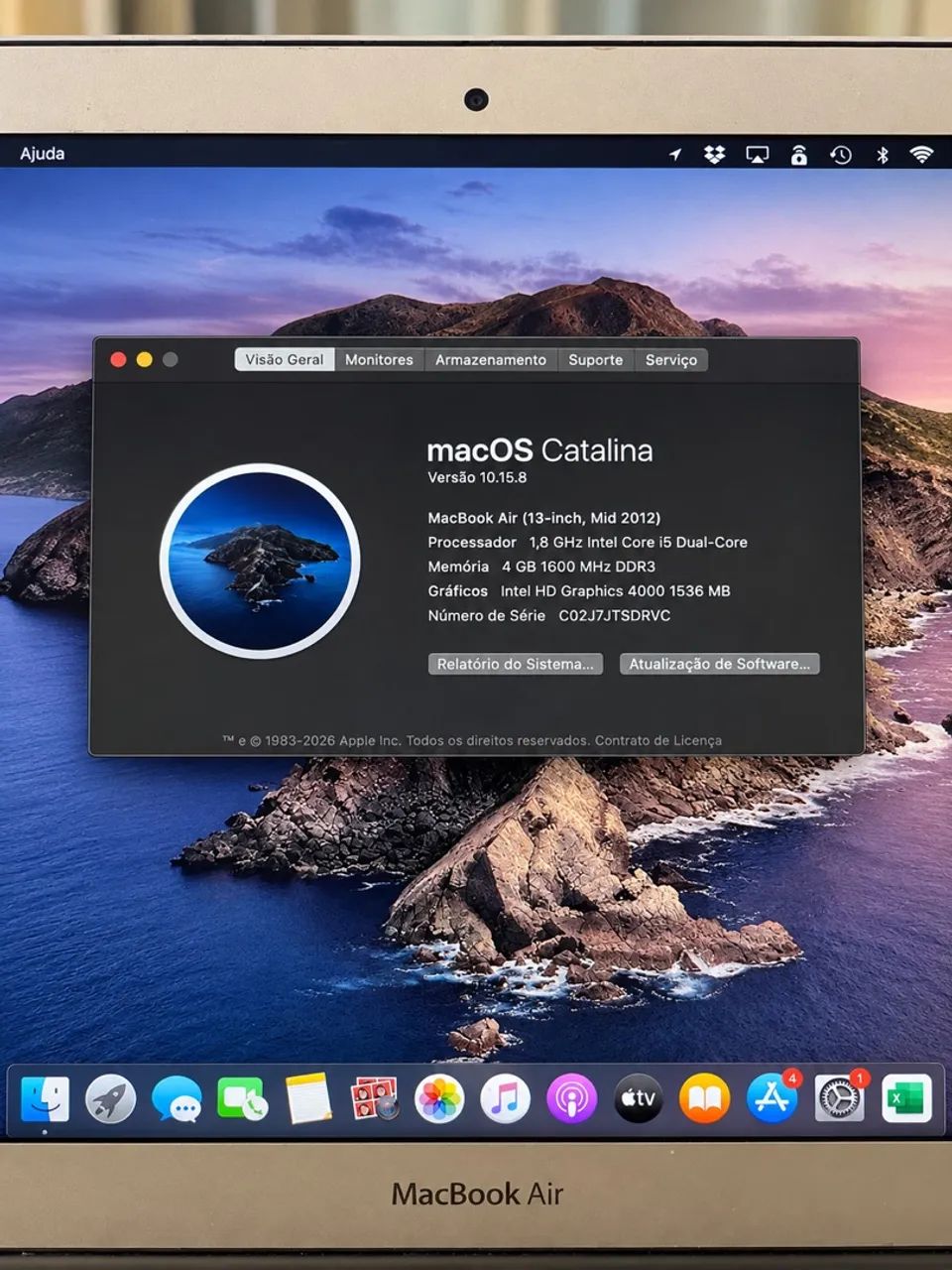Open the Serviço tab
The image size is (952, 1270).
[x=671, y=360]
